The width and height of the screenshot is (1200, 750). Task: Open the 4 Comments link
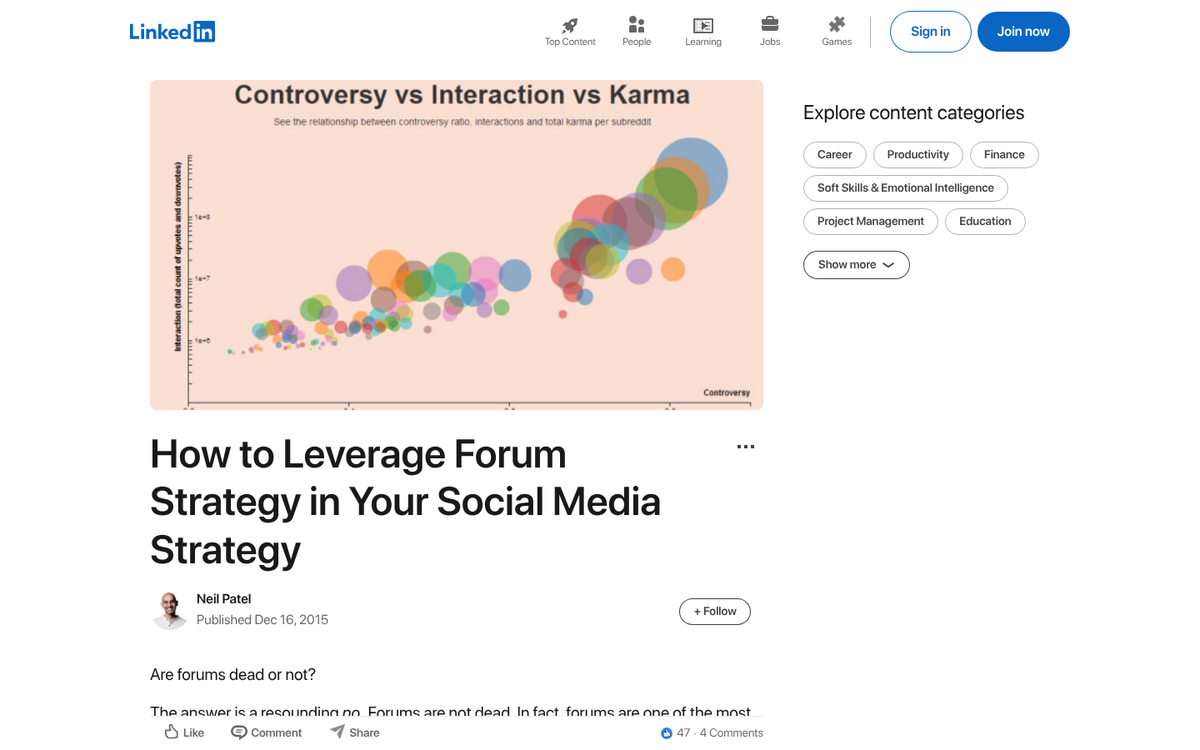(731, 732)
